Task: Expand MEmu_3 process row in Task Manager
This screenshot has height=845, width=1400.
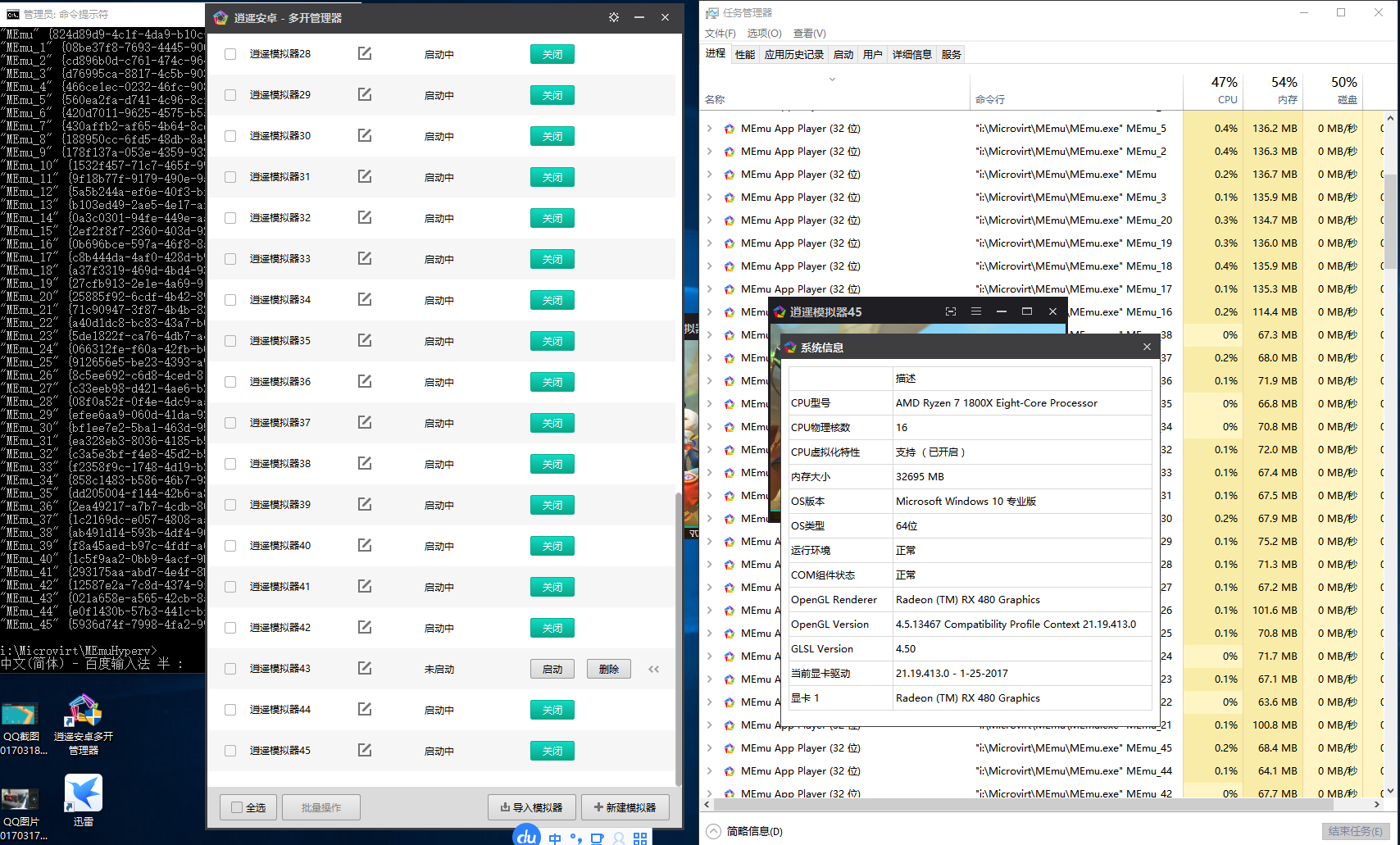Action: pyautogui.click(x=710, y=198)
